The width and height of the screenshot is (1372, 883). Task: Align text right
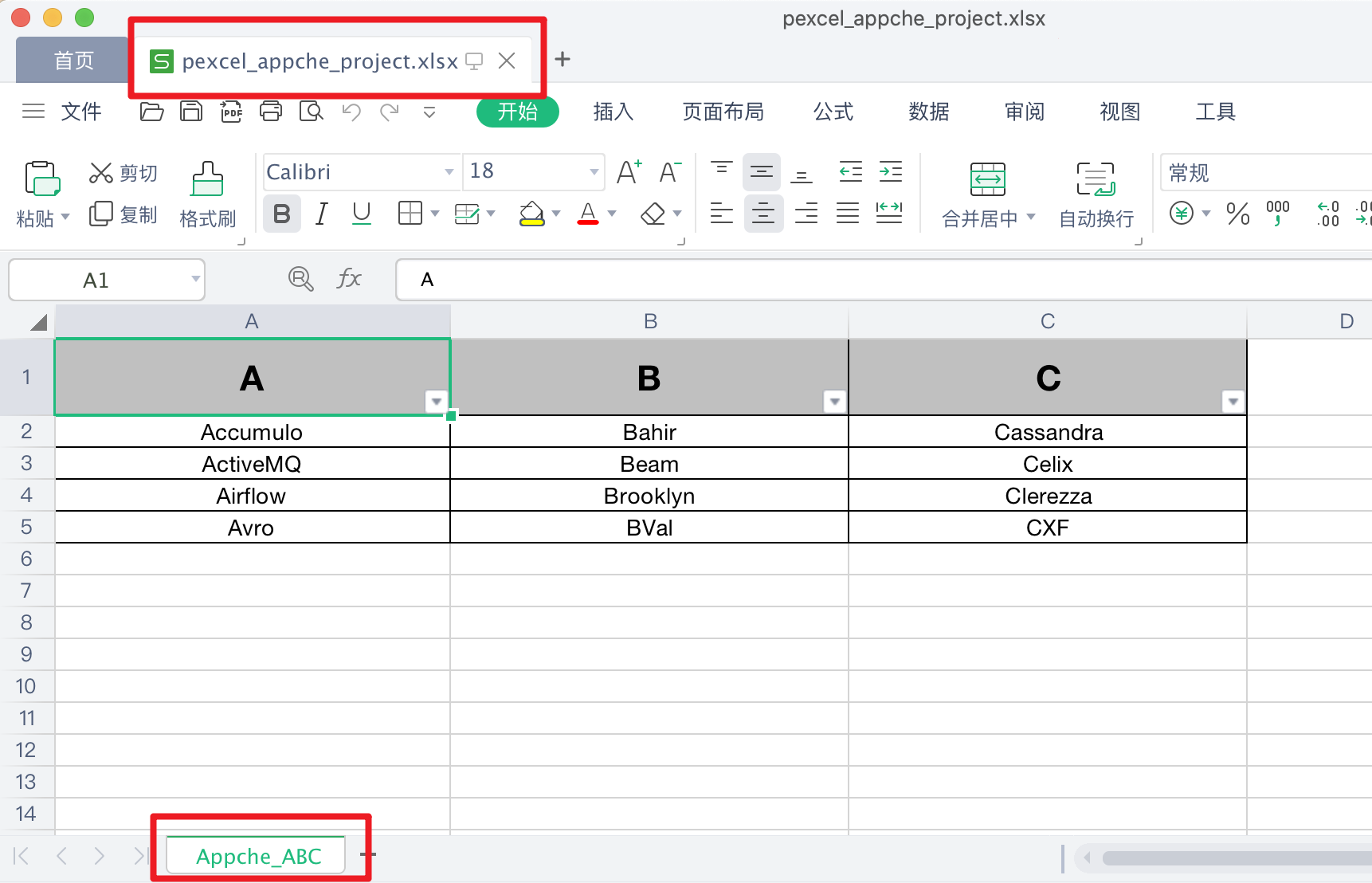click(806, 214)
